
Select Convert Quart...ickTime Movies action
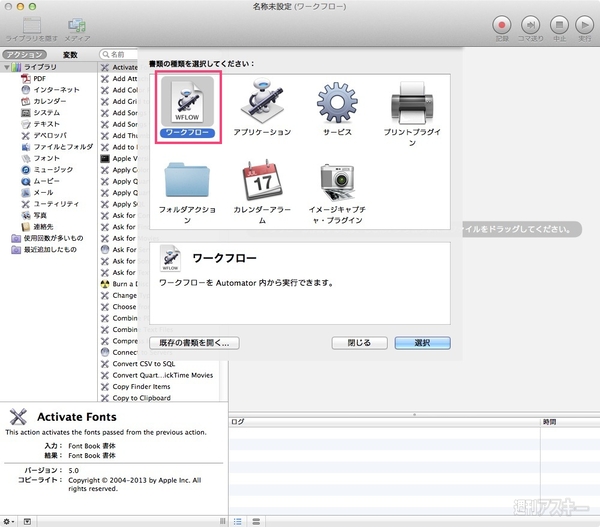tap(163, 375)
